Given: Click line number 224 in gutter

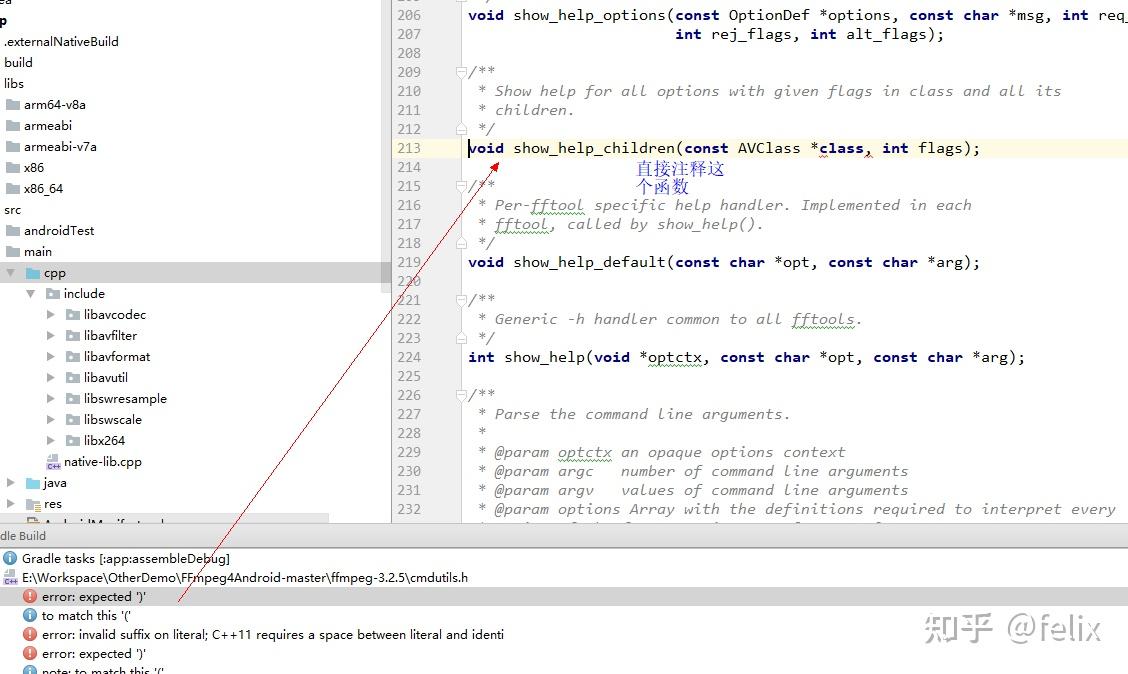Looking at the screenshot, I should pyautogui.click(x=409, y=358).
